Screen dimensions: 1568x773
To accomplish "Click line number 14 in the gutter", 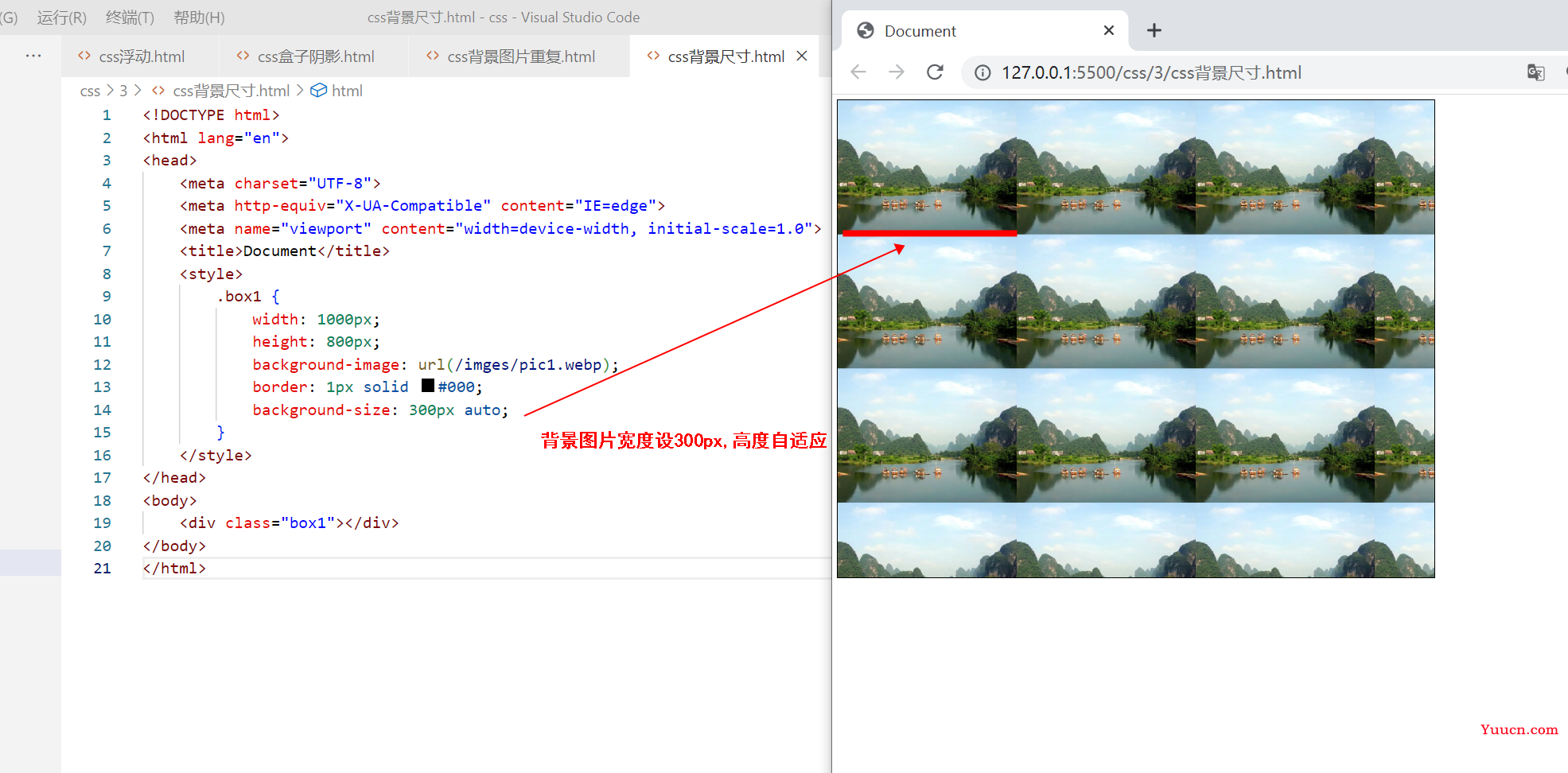I will [x=102, y=410].
